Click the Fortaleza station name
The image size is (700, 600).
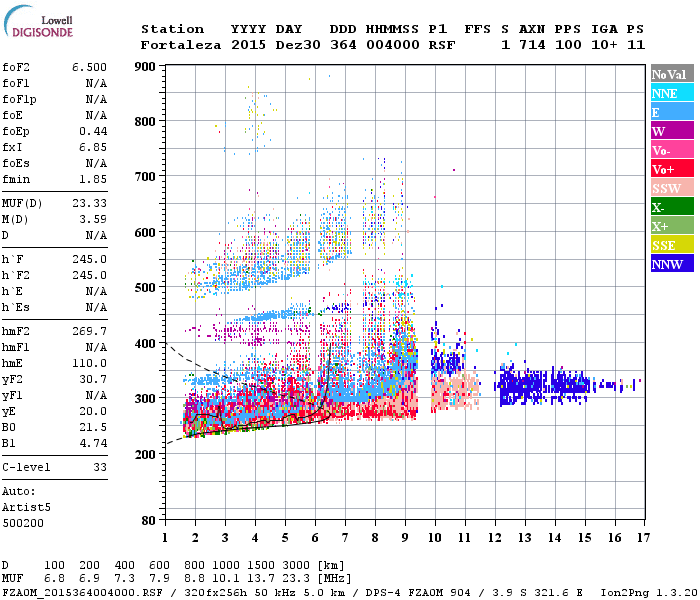click(181, 45)
